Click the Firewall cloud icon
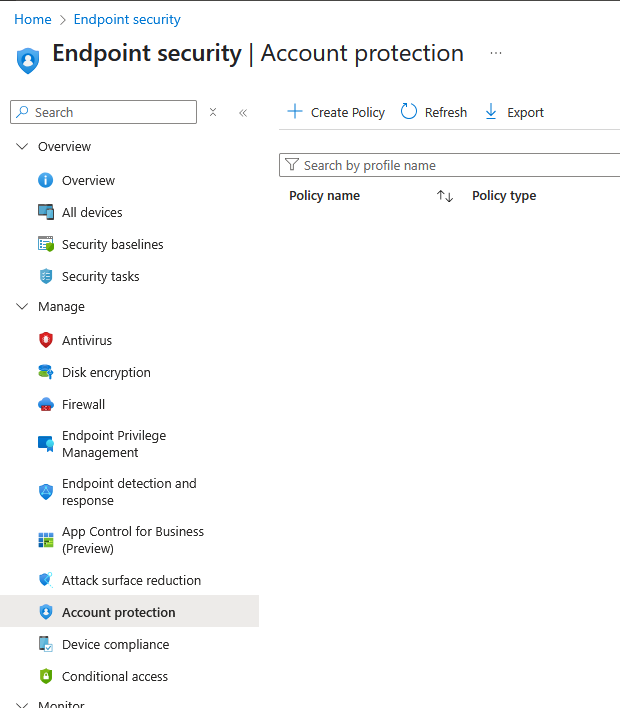621x708 pixels. point(45,405)
